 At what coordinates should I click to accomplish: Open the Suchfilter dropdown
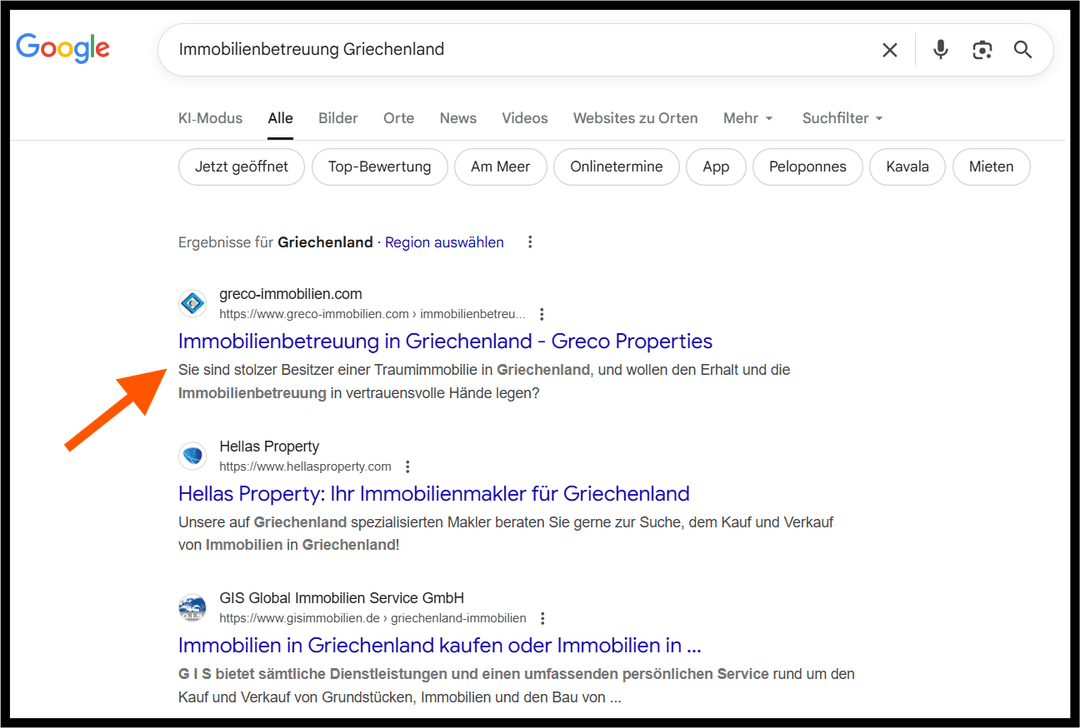point(841,118)
